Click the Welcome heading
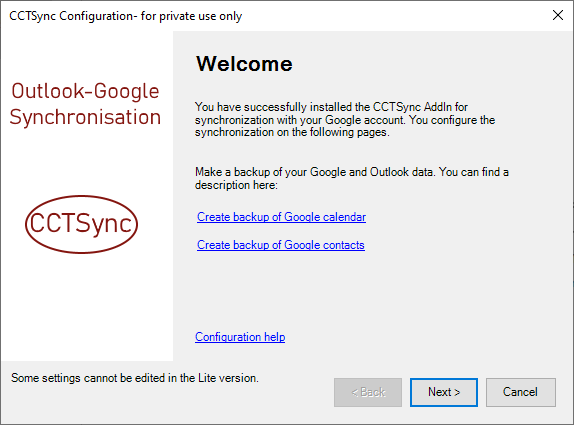This screenshot has width=574, height=425. pyautogui.click(x=244, y=64)
